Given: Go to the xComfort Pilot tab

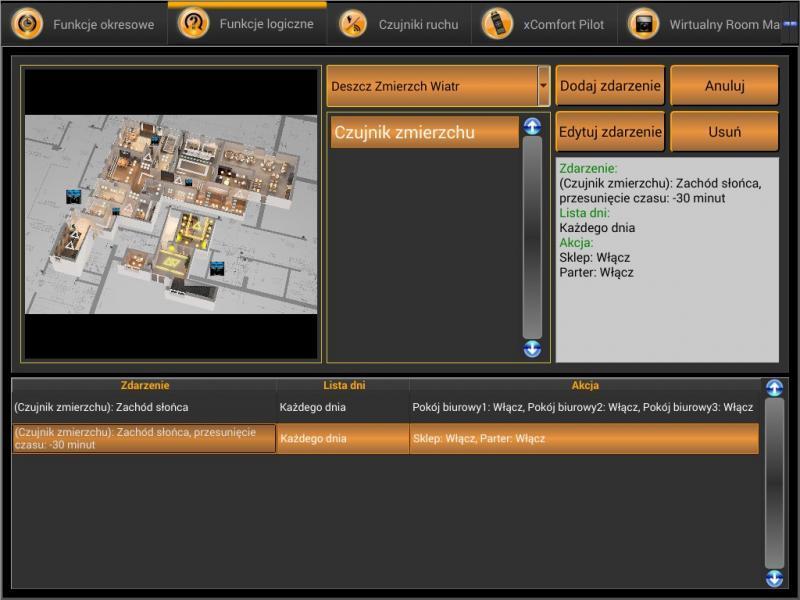Looking at the screenshot, I should [544, 24].
